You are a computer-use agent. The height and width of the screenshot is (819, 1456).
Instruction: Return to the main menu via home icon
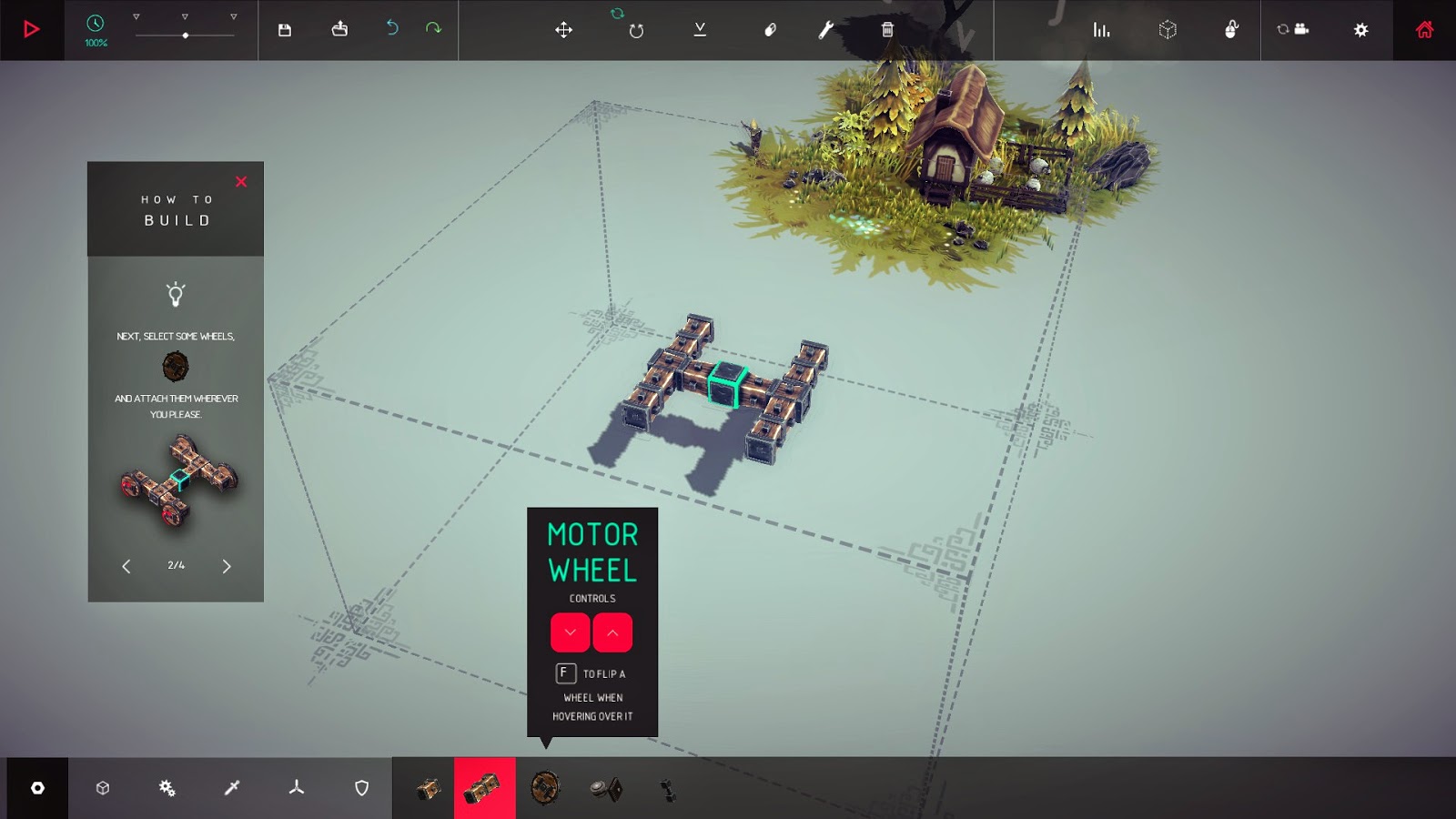click(1425, 29)
